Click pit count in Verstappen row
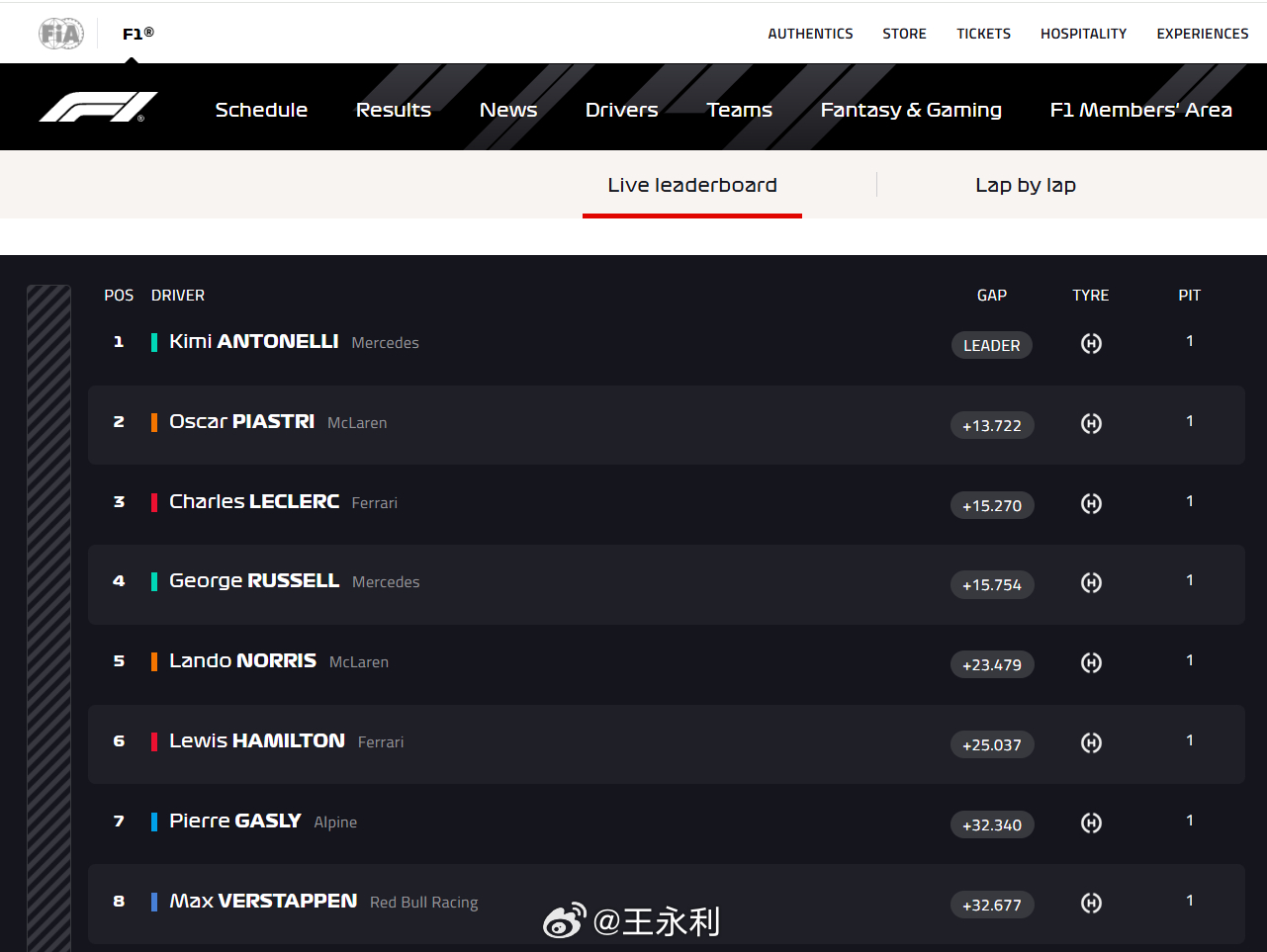 tap(1190, 901)
